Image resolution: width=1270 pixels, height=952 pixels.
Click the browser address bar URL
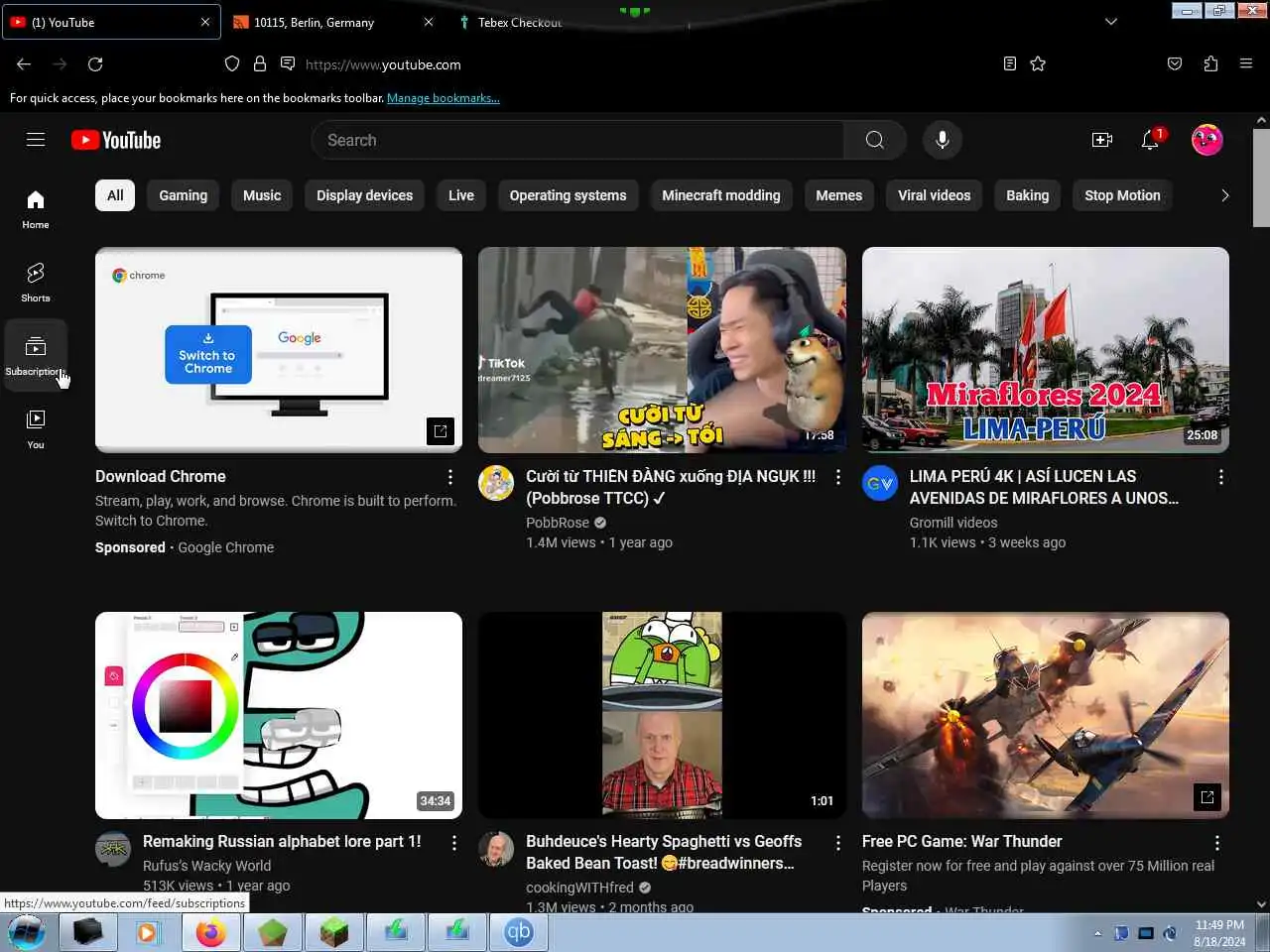pos(383,64)
